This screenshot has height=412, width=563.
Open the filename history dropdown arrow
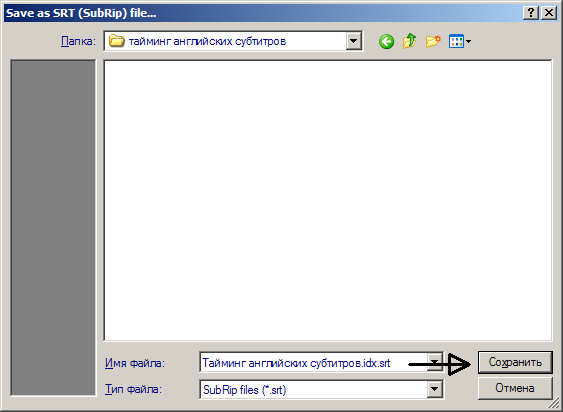pos(435,363)
